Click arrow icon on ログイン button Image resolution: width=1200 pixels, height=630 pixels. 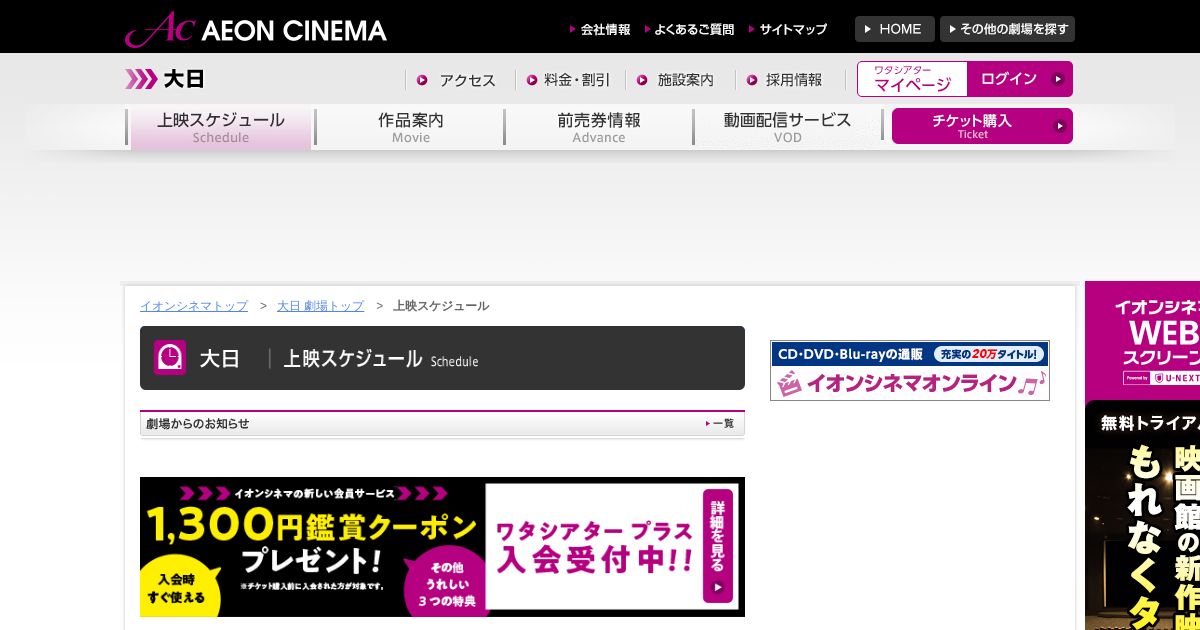(1057, 79)
